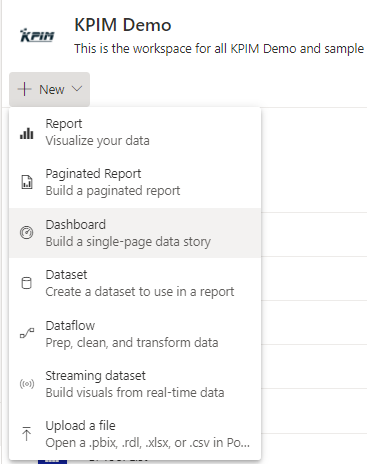Viewport: 367px width, 464px height.
Task: Click the Upload a file arrow icon
Action: pos(27,433)
